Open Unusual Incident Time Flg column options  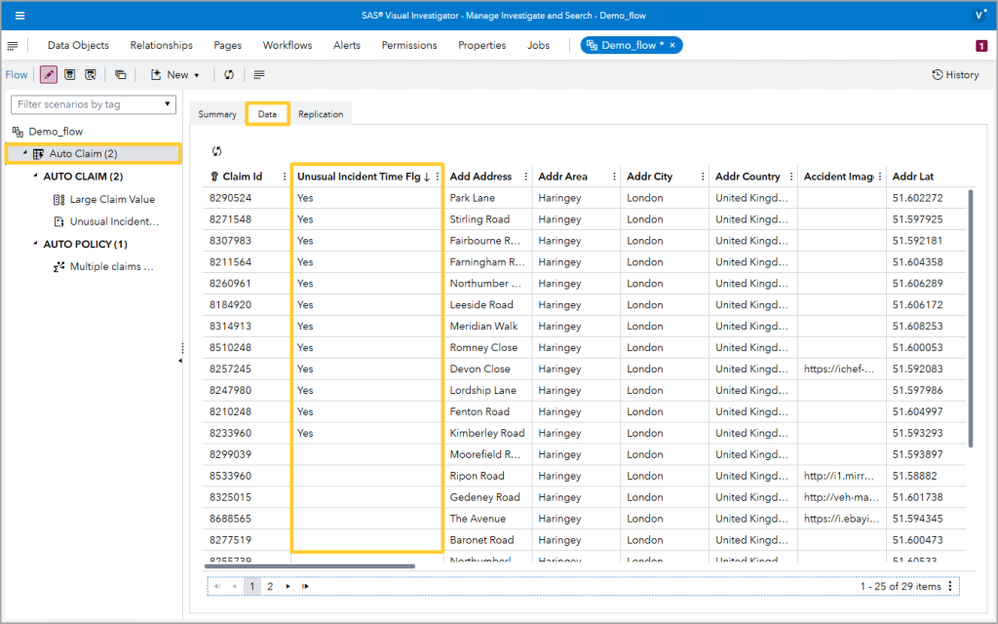[x=437, y=176]
